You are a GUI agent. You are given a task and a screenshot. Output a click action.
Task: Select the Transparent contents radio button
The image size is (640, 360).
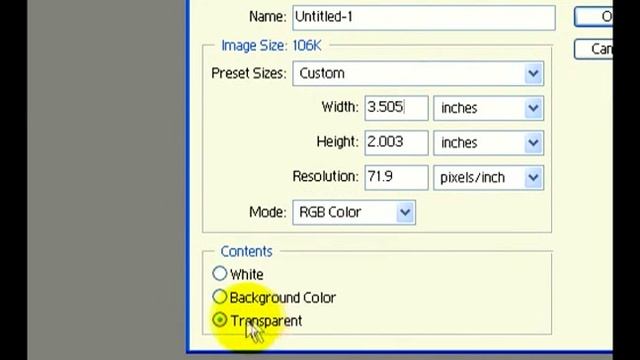[220, 320]
